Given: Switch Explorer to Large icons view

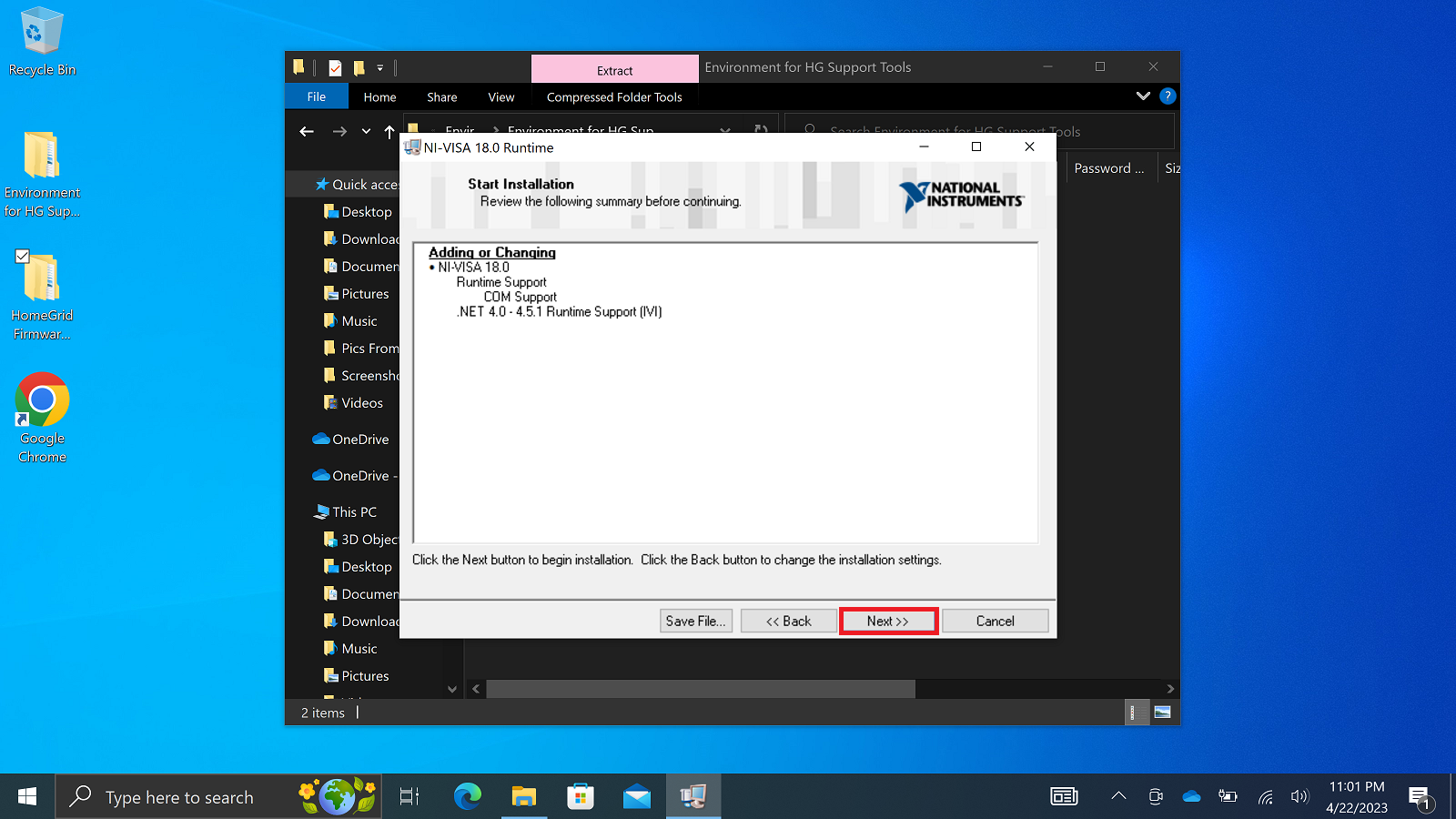Looking at the screenshot, I should click(x=1162, y=713).
